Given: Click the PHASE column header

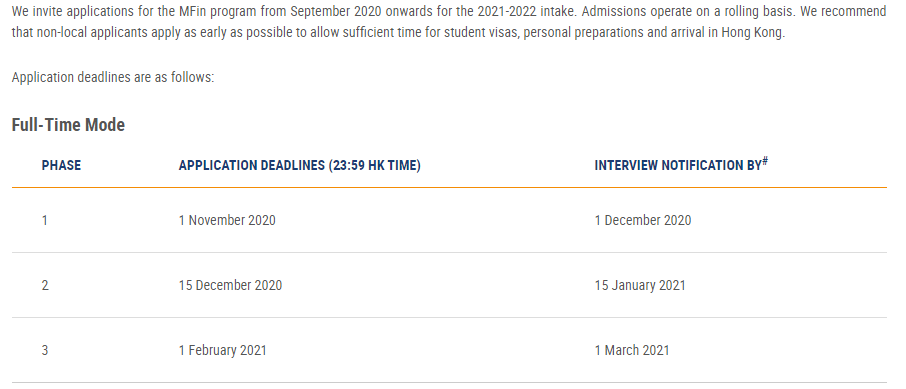Looking at the screenshot, I should click(x=61, y=165).
